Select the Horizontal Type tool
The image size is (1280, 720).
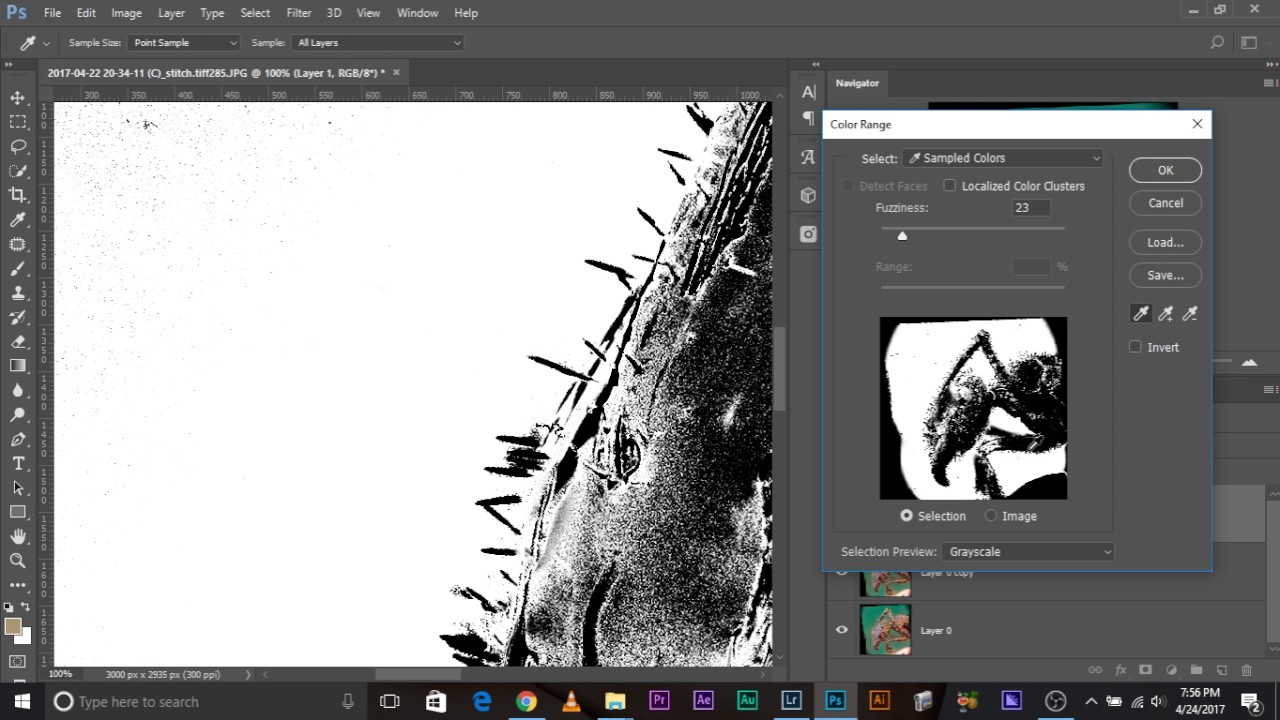click(18, 463)
